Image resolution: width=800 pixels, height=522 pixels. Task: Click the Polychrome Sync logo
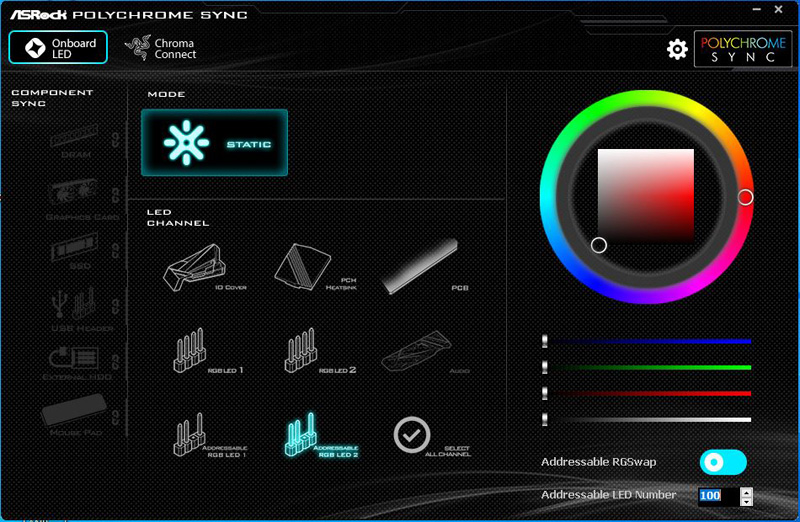(743, 49)
